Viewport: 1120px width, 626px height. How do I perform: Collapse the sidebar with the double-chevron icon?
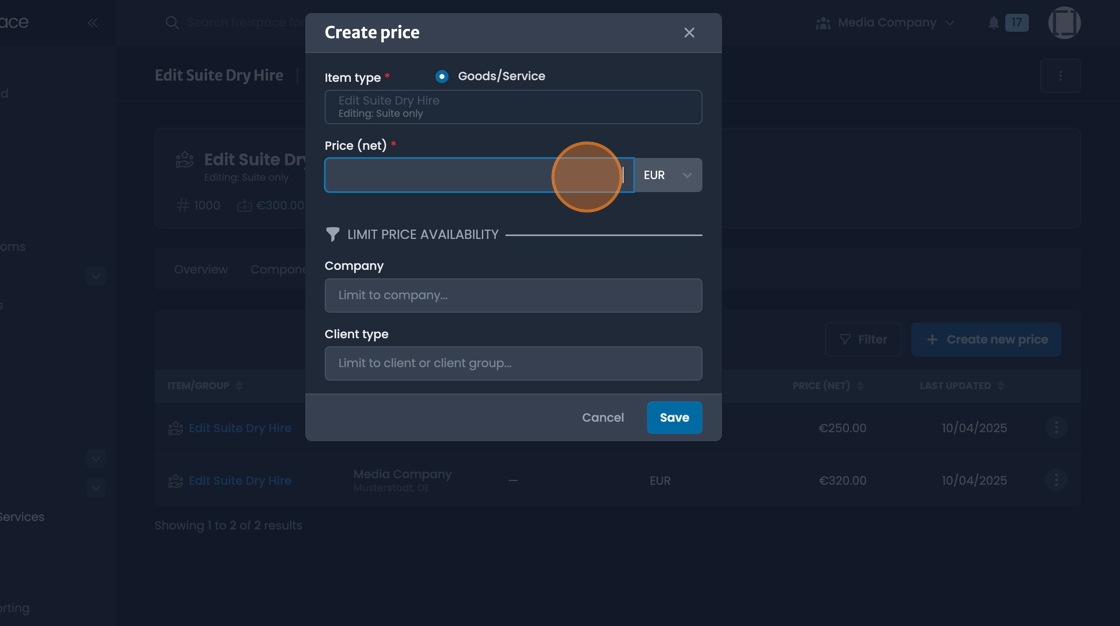click(91, 22)
